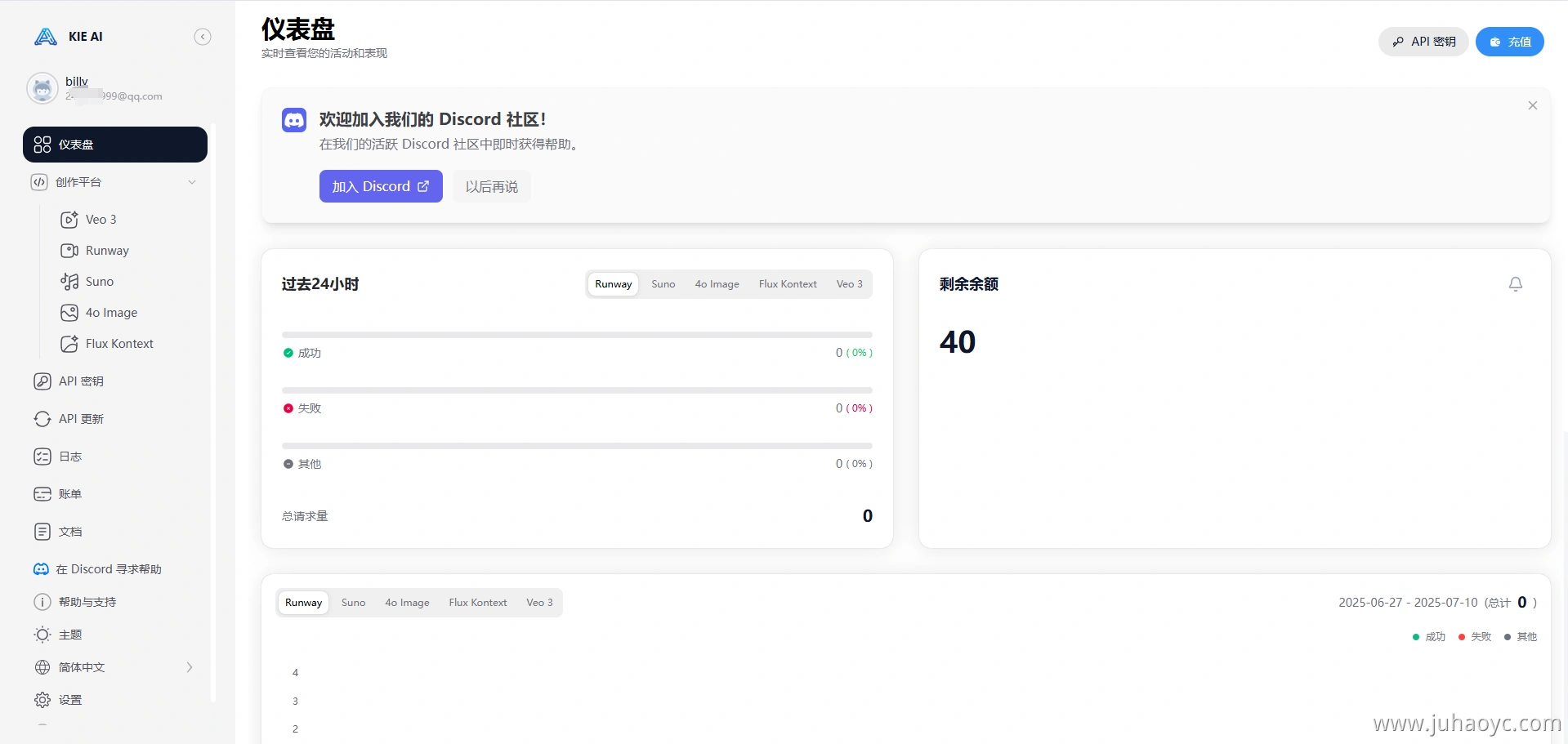Open the 设置 settings menu label
This screenshot has width=1568, height=744.
click(x=70, y=700)
